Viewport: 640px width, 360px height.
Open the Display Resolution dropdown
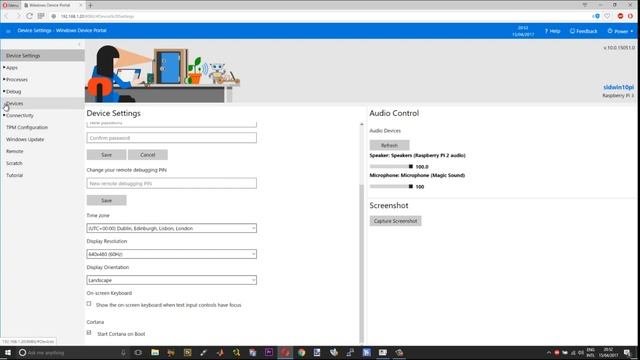coord(171,254)
